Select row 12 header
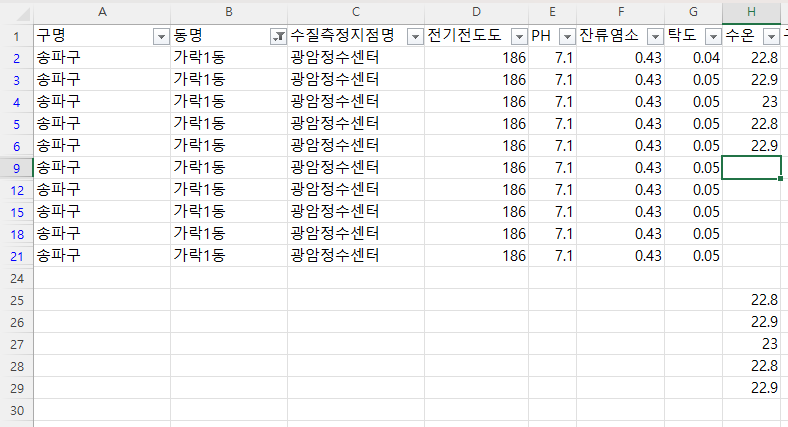This screenshot has width=788, height=427. [x=17, y=190]
